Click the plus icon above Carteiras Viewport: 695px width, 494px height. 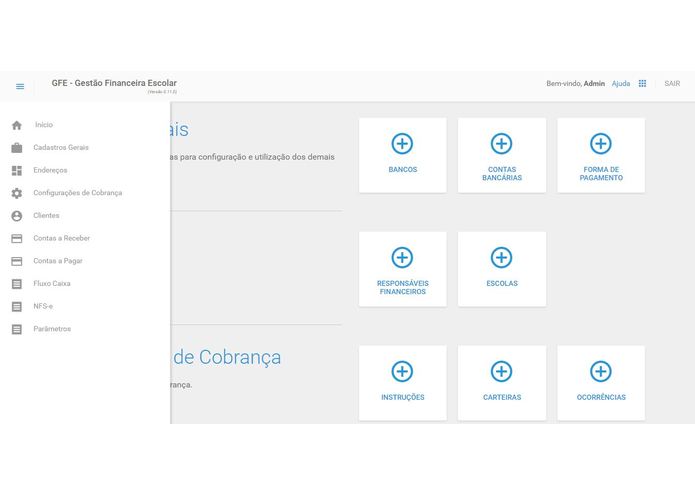(502, 371)
